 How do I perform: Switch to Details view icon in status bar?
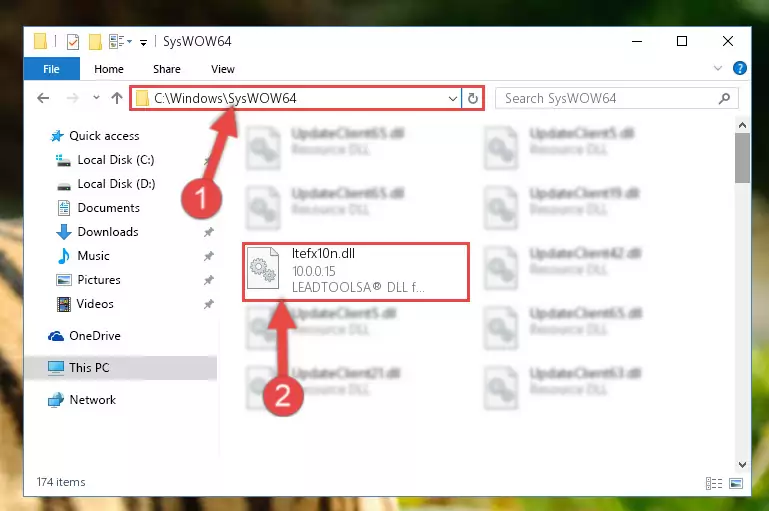pos(714,484)
